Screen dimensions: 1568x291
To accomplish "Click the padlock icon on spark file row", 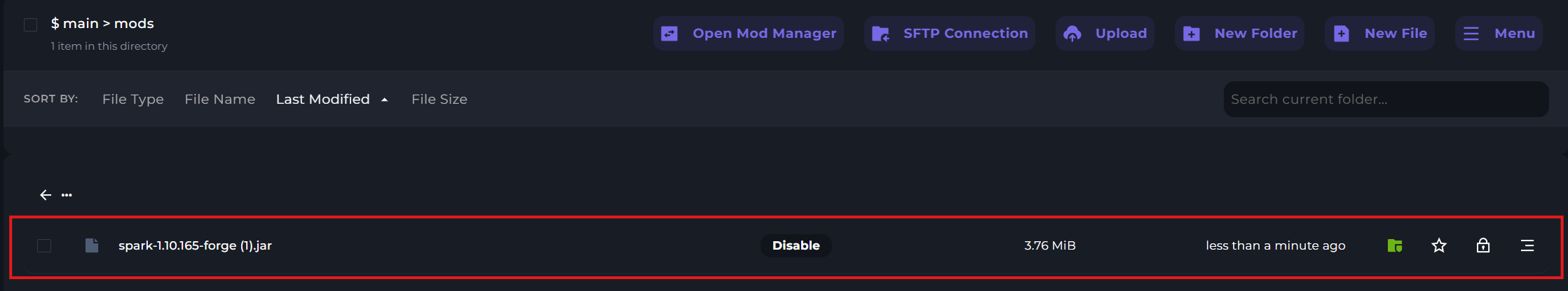I will point(1482,245).
